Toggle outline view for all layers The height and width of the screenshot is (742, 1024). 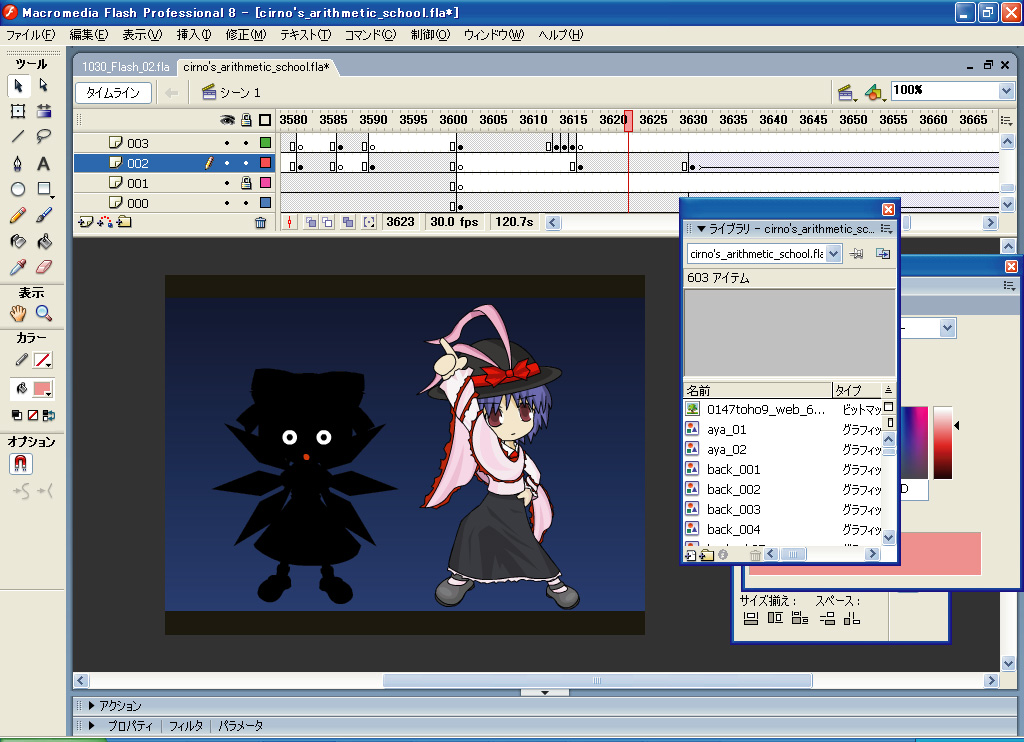click(265, 120)
